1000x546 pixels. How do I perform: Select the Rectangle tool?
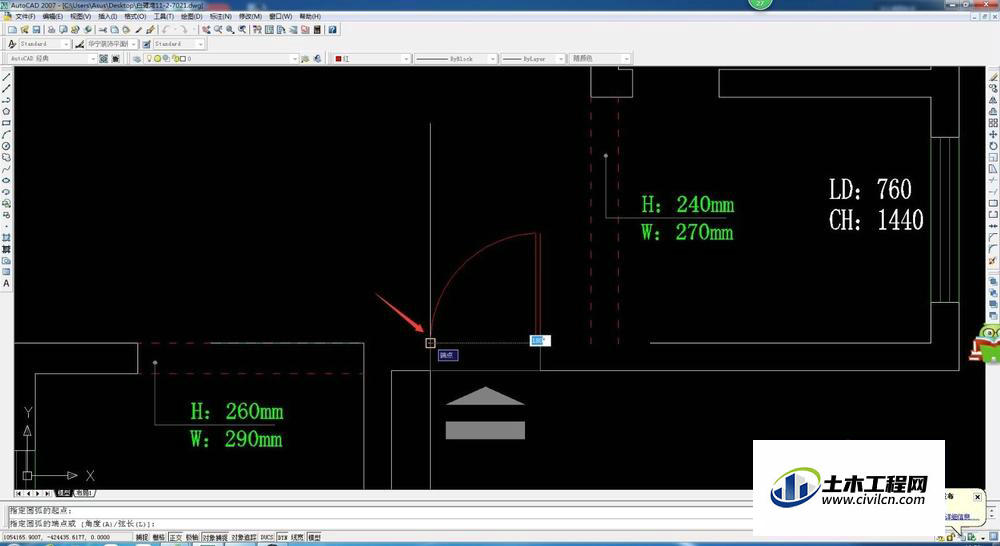point(6,122)
